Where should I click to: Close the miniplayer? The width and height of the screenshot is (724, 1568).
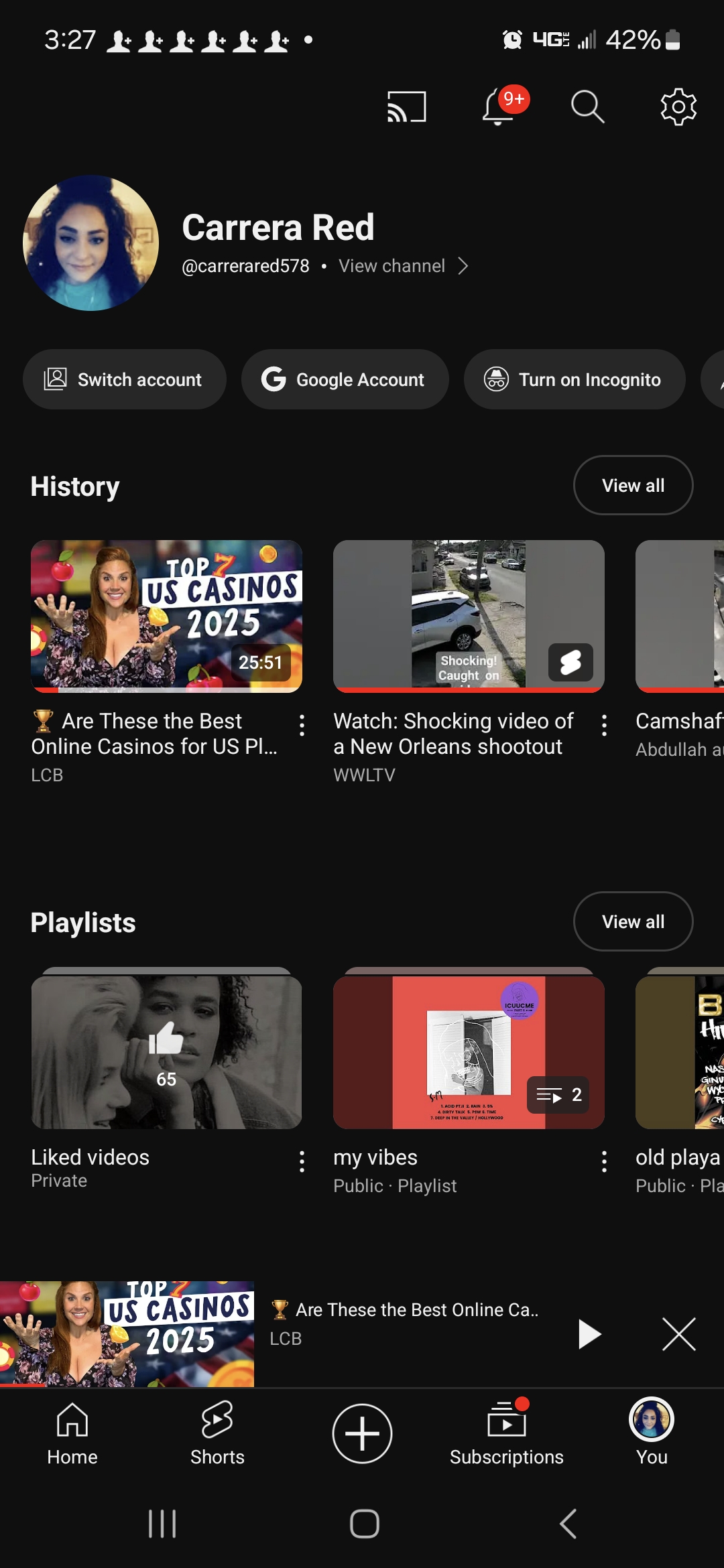point(679,1334)
